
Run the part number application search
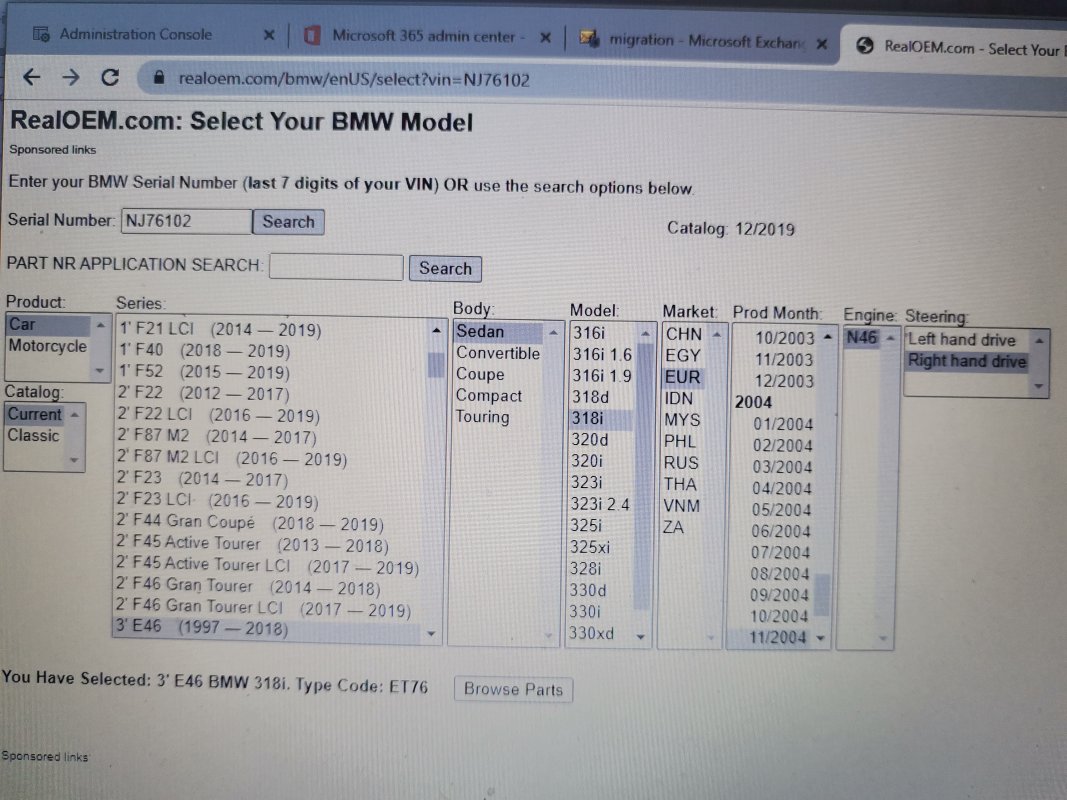click(x=445, y=269)
